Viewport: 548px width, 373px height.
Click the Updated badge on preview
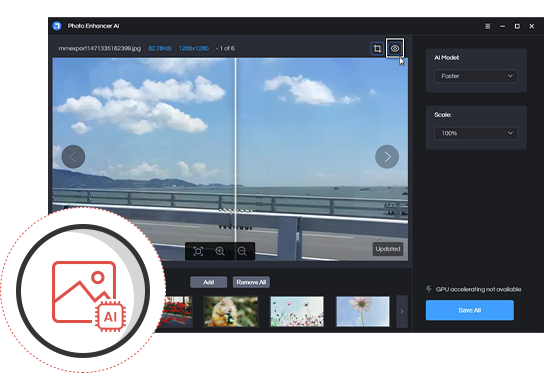[388, 249]
